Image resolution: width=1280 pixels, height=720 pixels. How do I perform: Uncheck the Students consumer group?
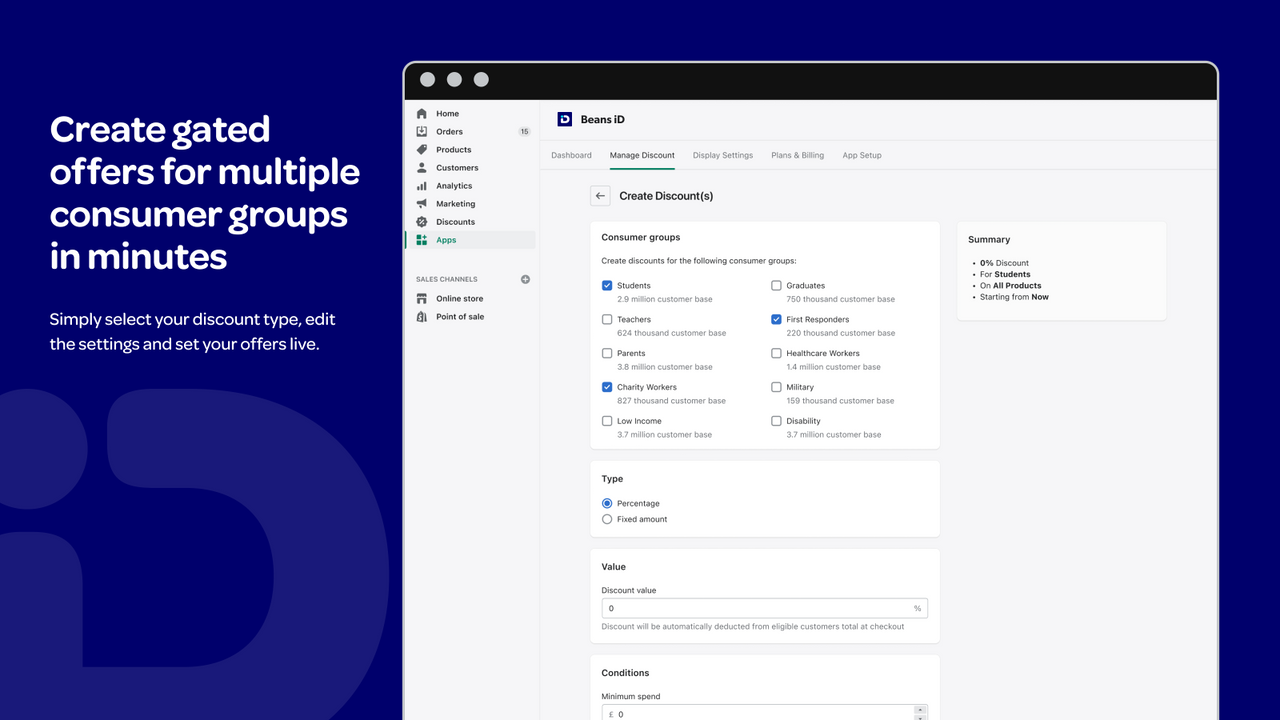(x=607, y=286)
